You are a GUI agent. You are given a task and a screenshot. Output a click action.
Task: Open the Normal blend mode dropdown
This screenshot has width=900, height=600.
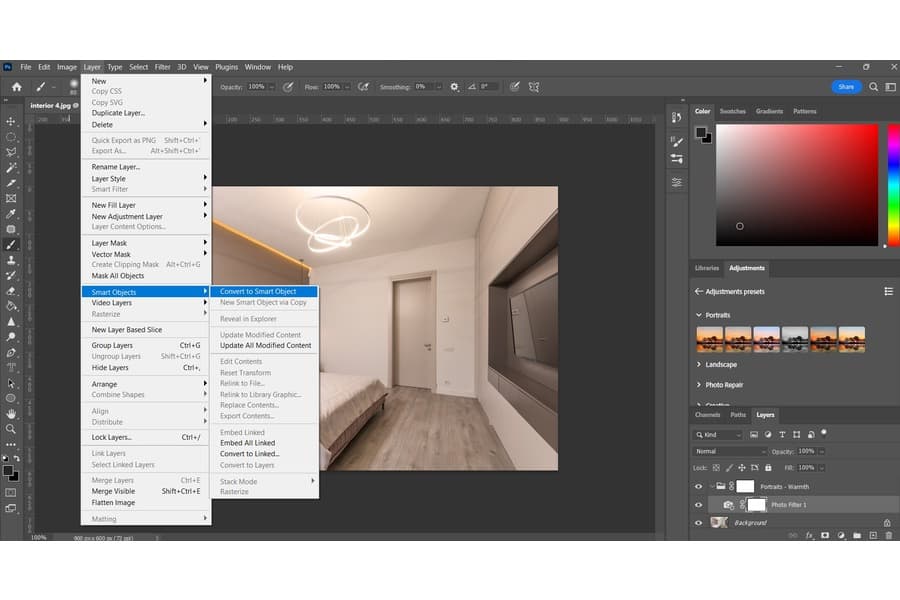click(730, 451)
